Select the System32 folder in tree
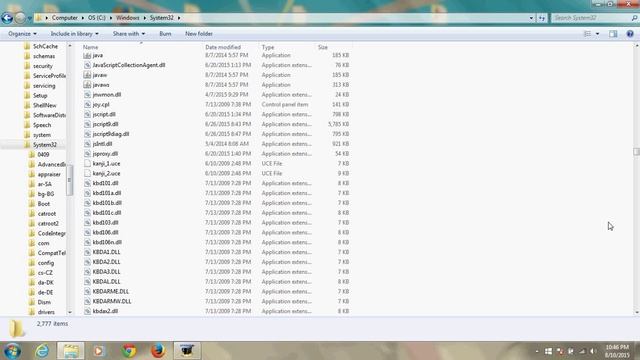Viewport: 640px width, 360px height. (x=44, y=145)
